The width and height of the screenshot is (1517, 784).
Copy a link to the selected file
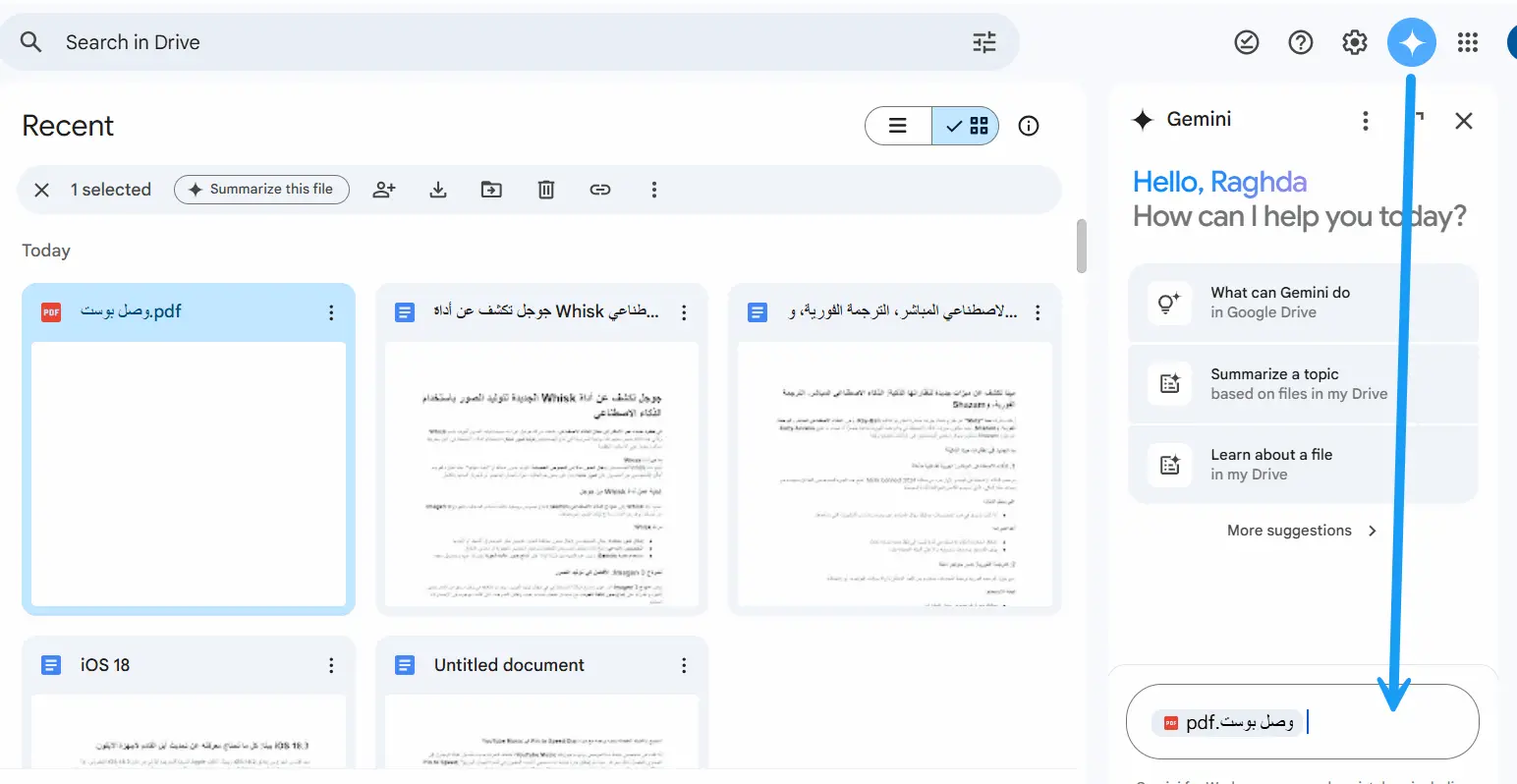click(x=599, y=189)
